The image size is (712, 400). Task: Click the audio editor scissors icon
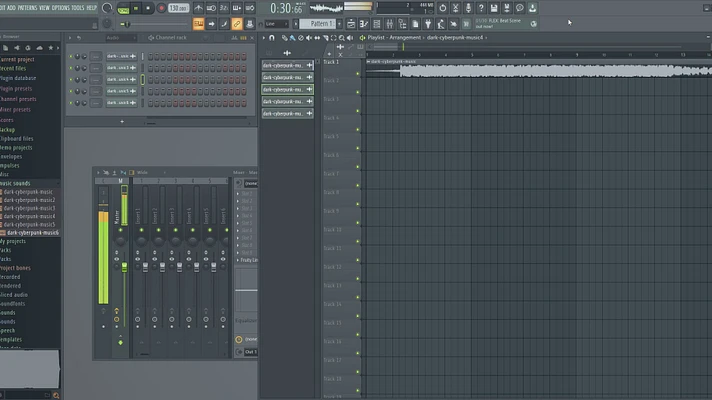[455, 8]
